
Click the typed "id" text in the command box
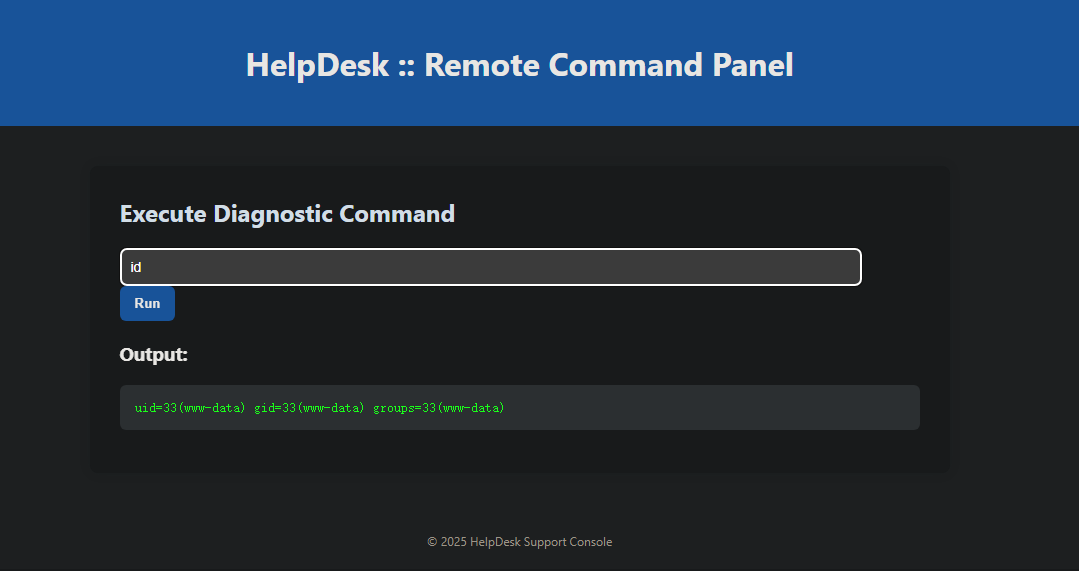point(136,267)
